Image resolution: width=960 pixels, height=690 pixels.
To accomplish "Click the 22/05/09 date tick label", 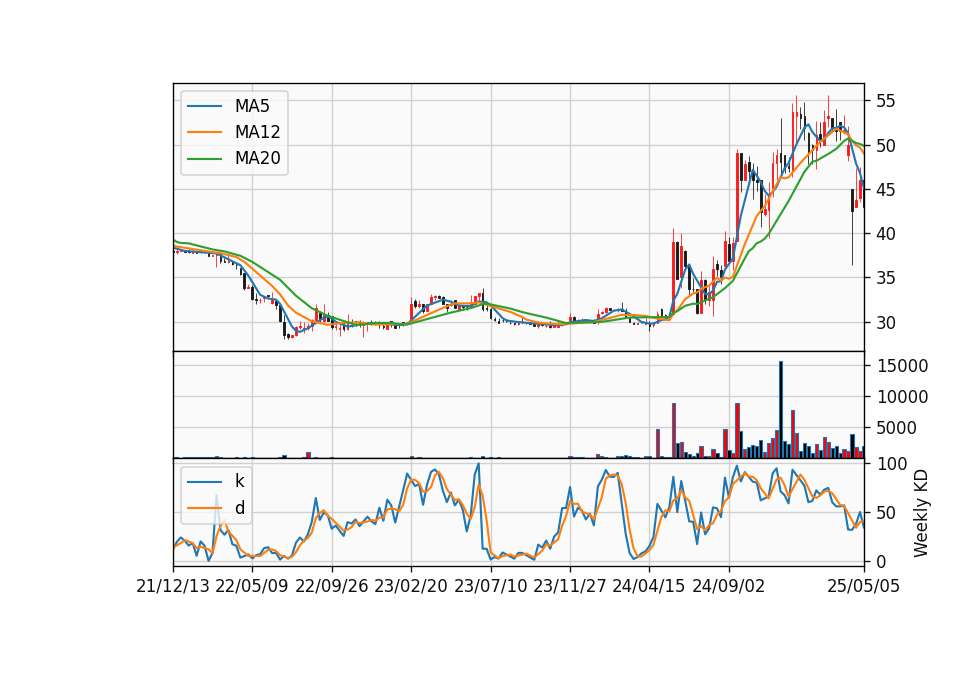I will pos(252,586).
